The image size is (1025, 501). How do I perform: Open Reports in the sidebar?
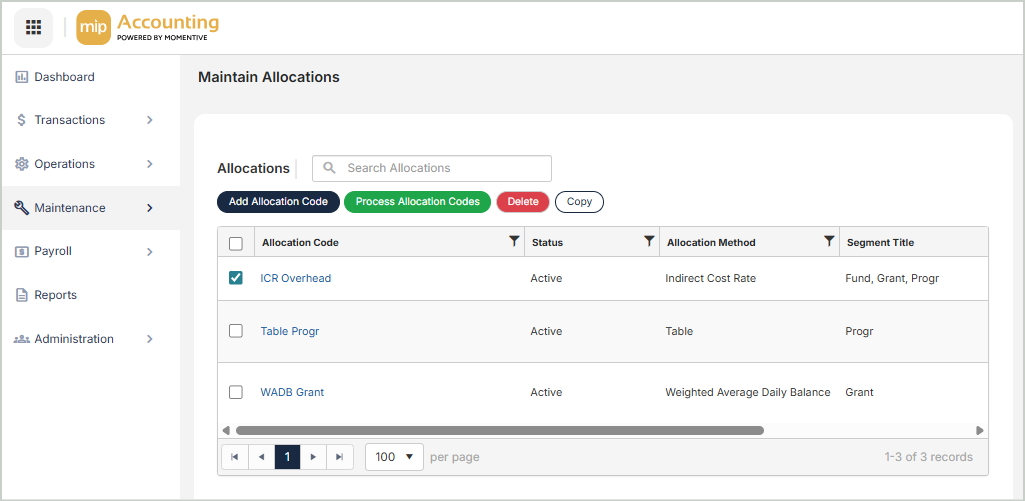pyautogui.click(x=55, y=295)
